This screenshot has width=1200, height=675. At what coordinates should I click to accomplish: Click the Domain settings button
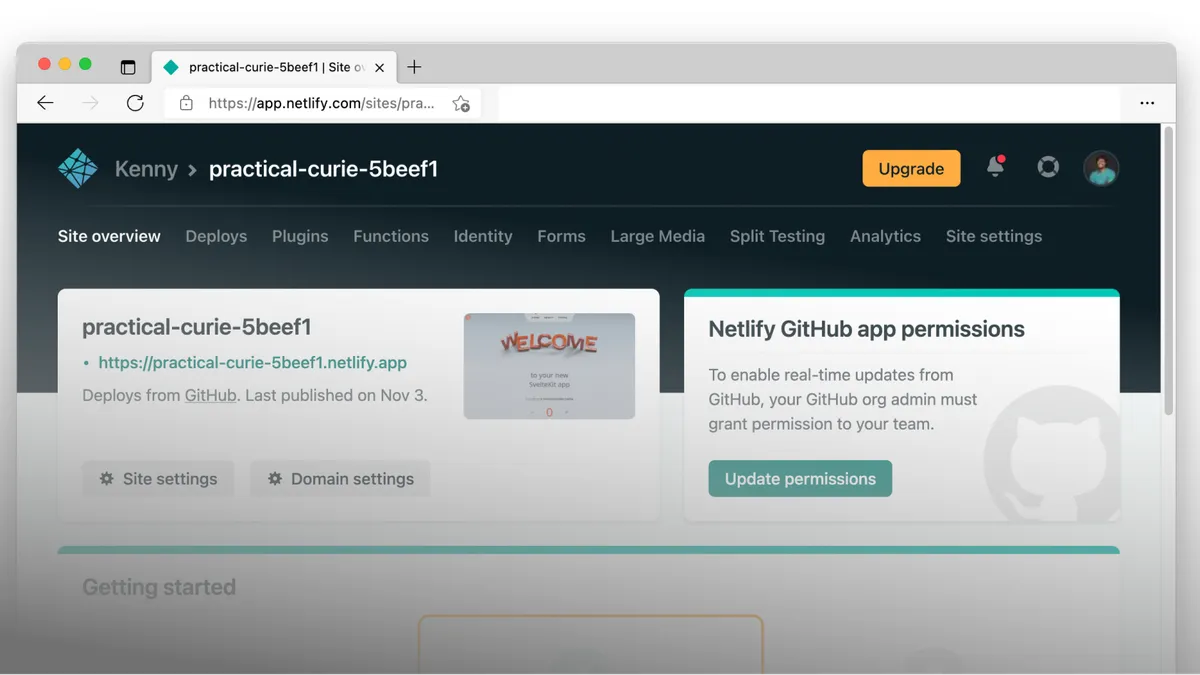click(340, 479)
